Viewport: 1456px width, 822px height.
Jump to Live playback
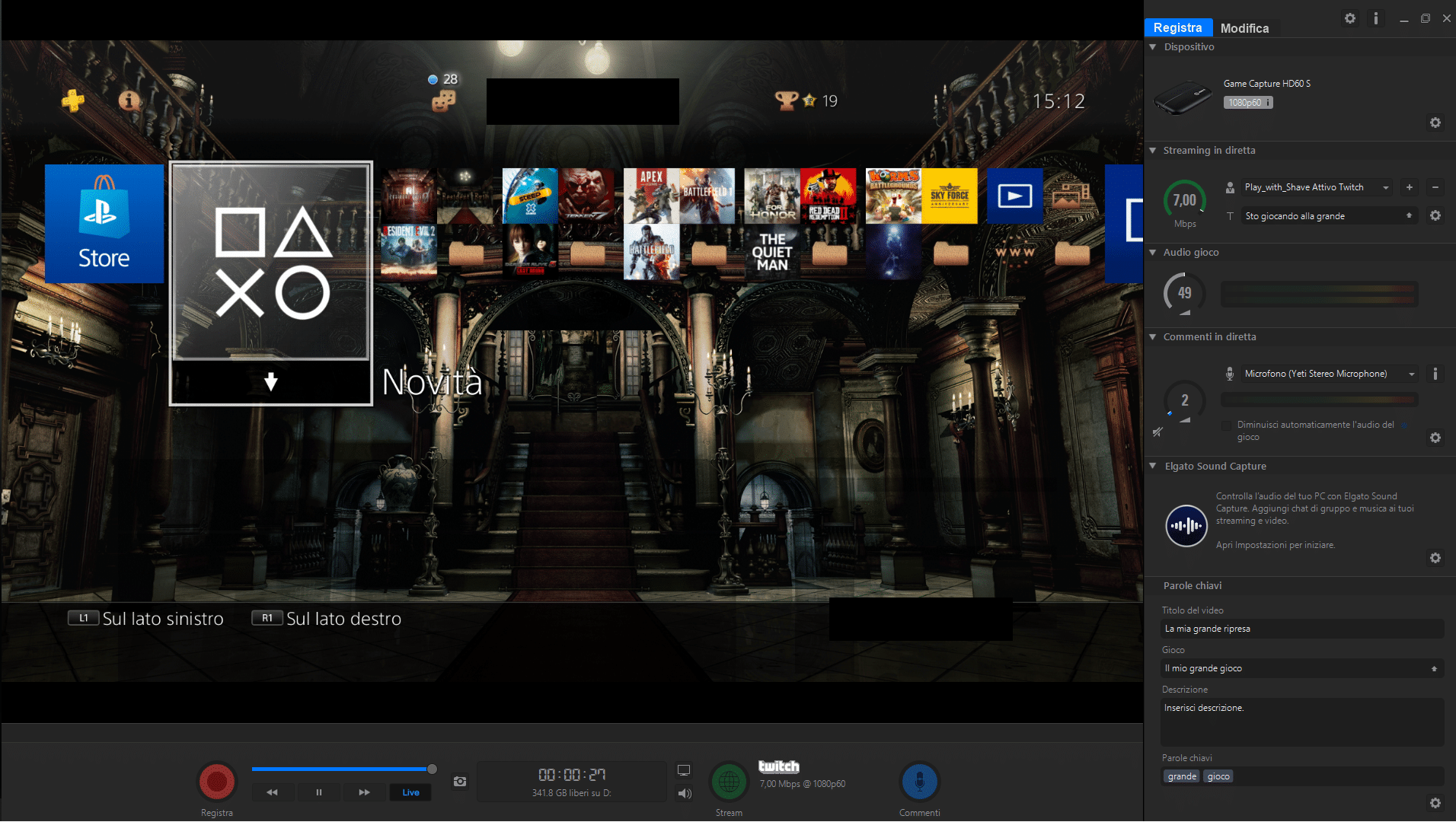coord(410,792)
